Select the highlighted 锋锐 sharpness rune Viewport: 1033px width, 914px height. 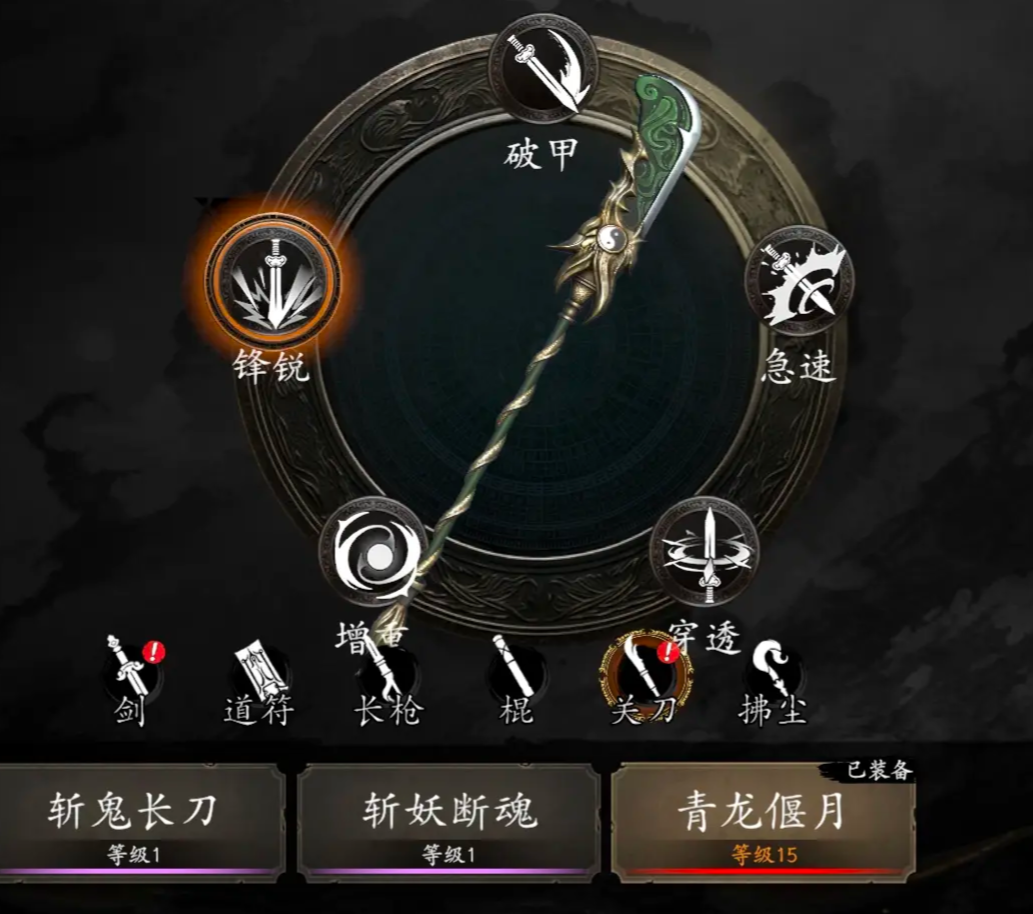pos(274,279)
